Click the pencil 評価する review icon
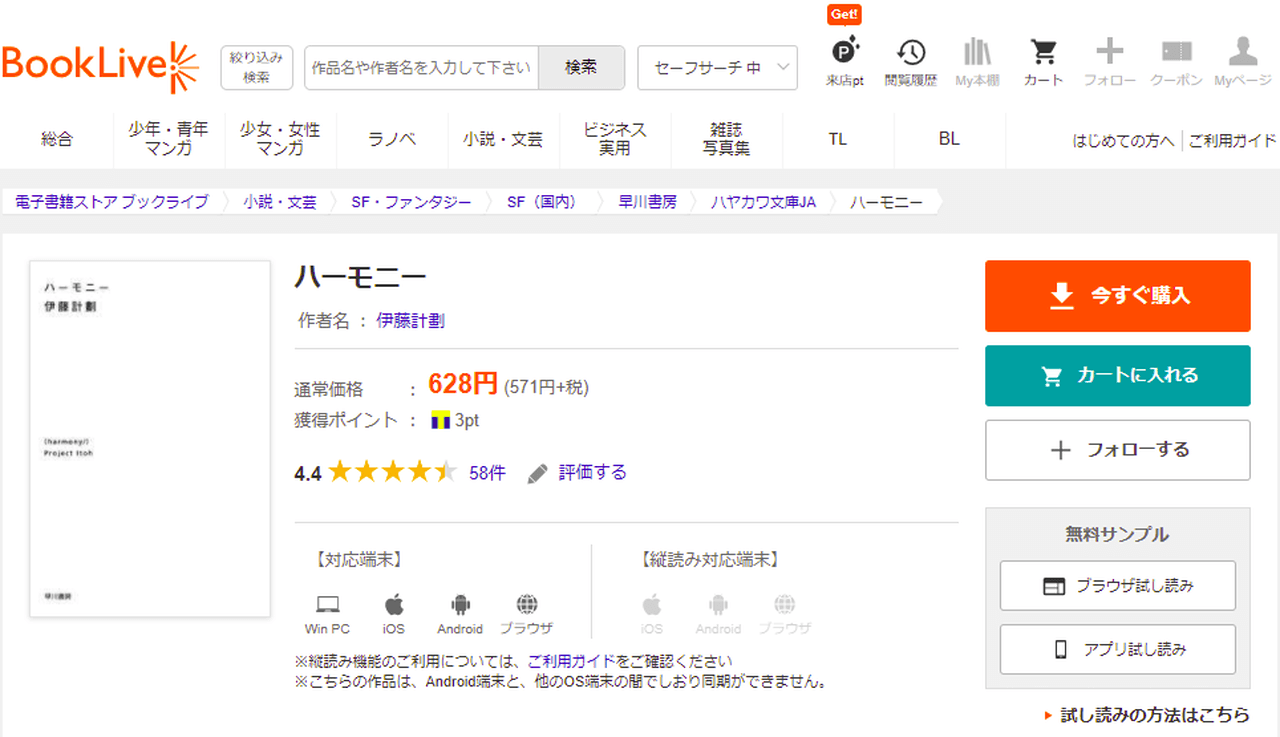This screenshot has width=1280, height=737. pyautogui.click(x=538, y=473)
